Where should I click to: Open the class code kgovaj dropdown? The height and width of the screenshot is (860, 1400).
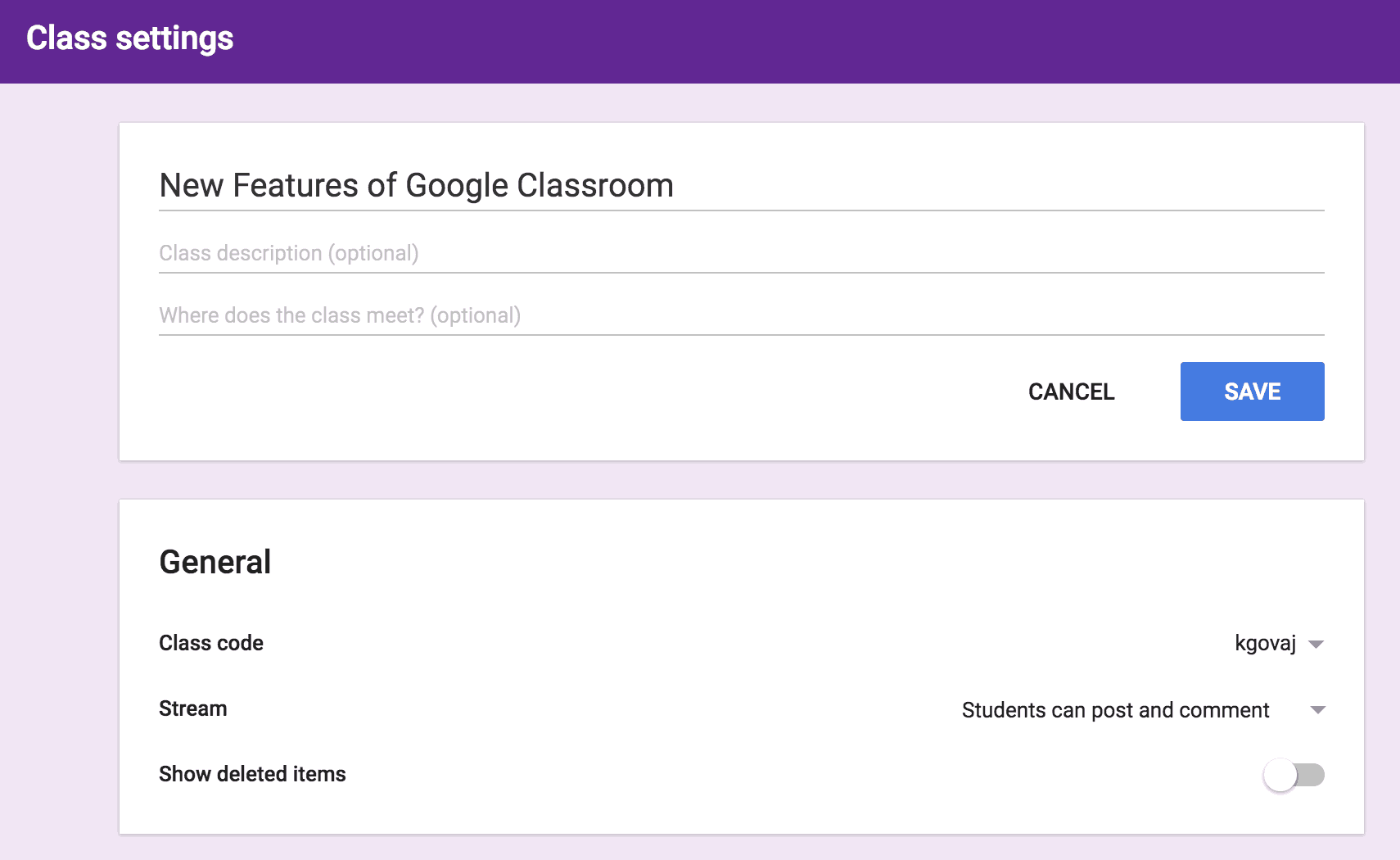pyautogui.click(x=1279, y=644)
